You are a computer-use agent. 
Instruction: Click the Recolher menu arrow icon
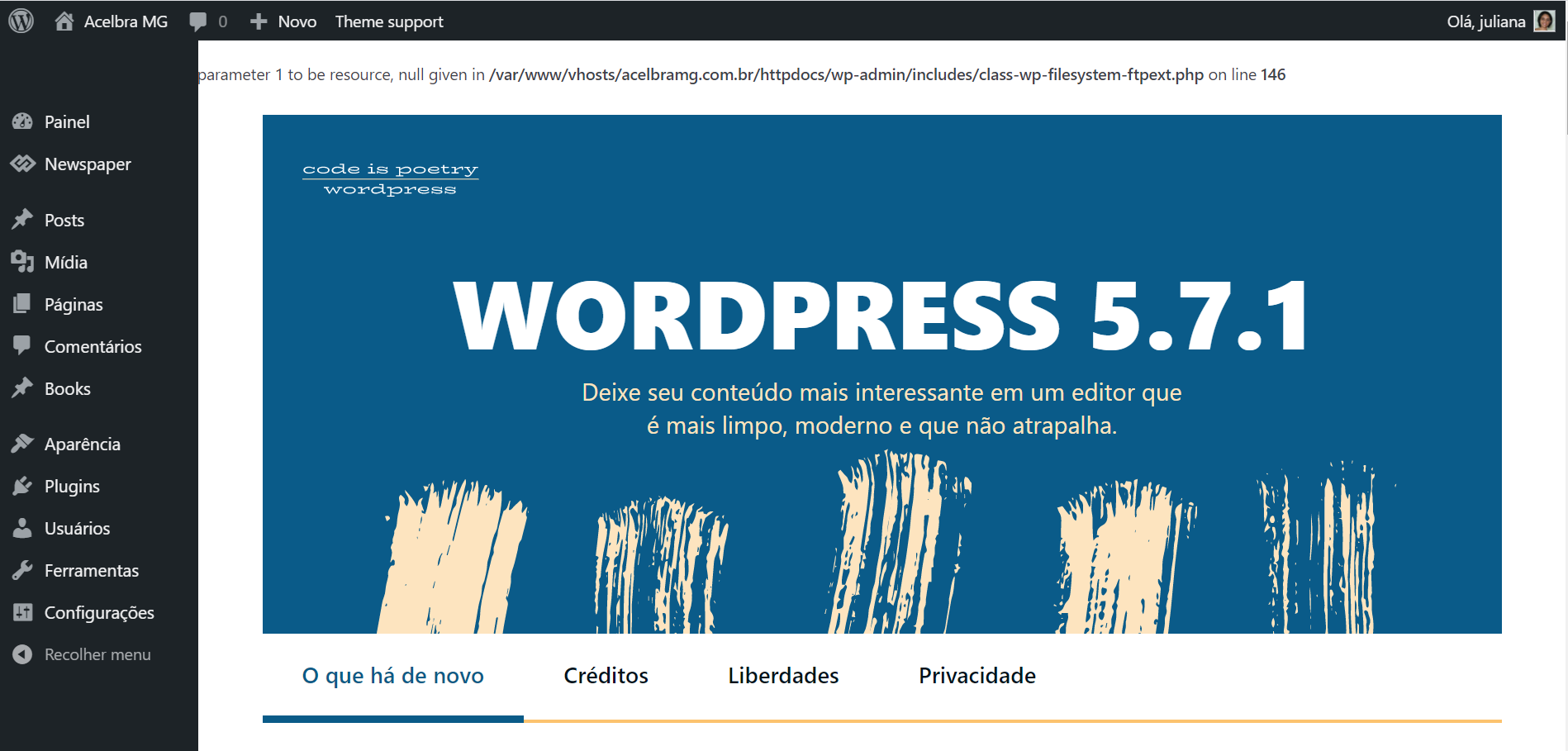pyautogui.click(x=22, y=654)
